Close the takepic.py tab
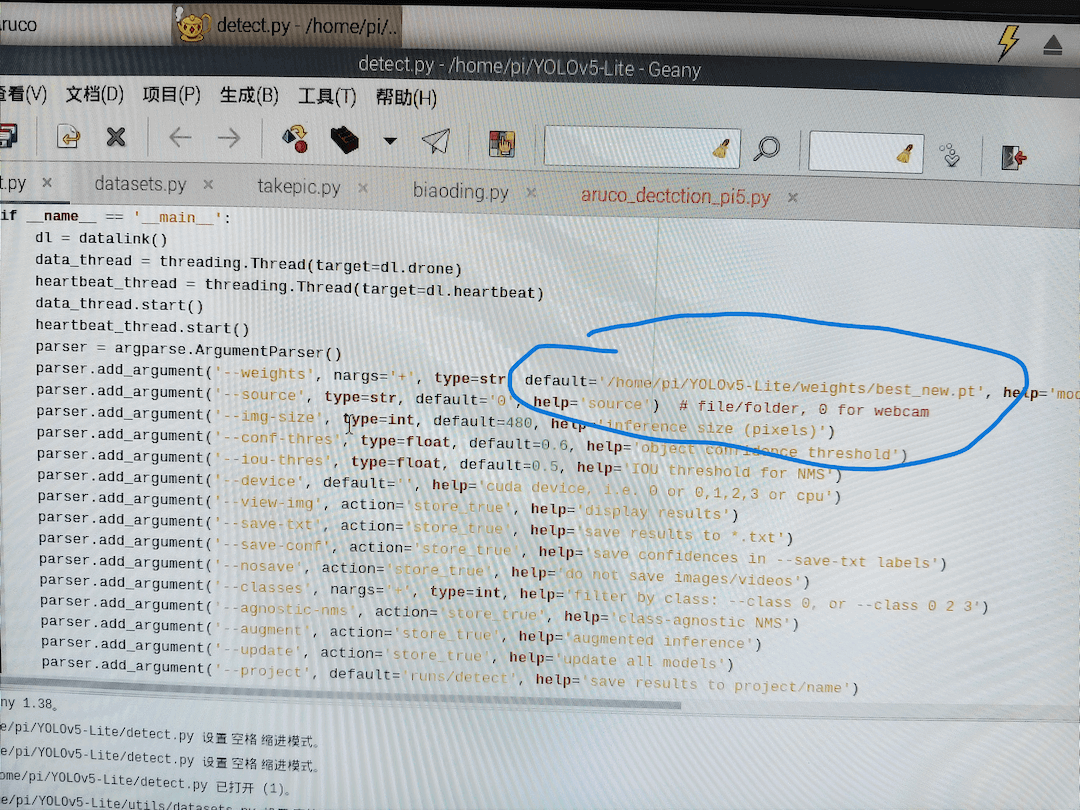The height and width of the screenshot is (810, 1080). click(x=363, y=188)
